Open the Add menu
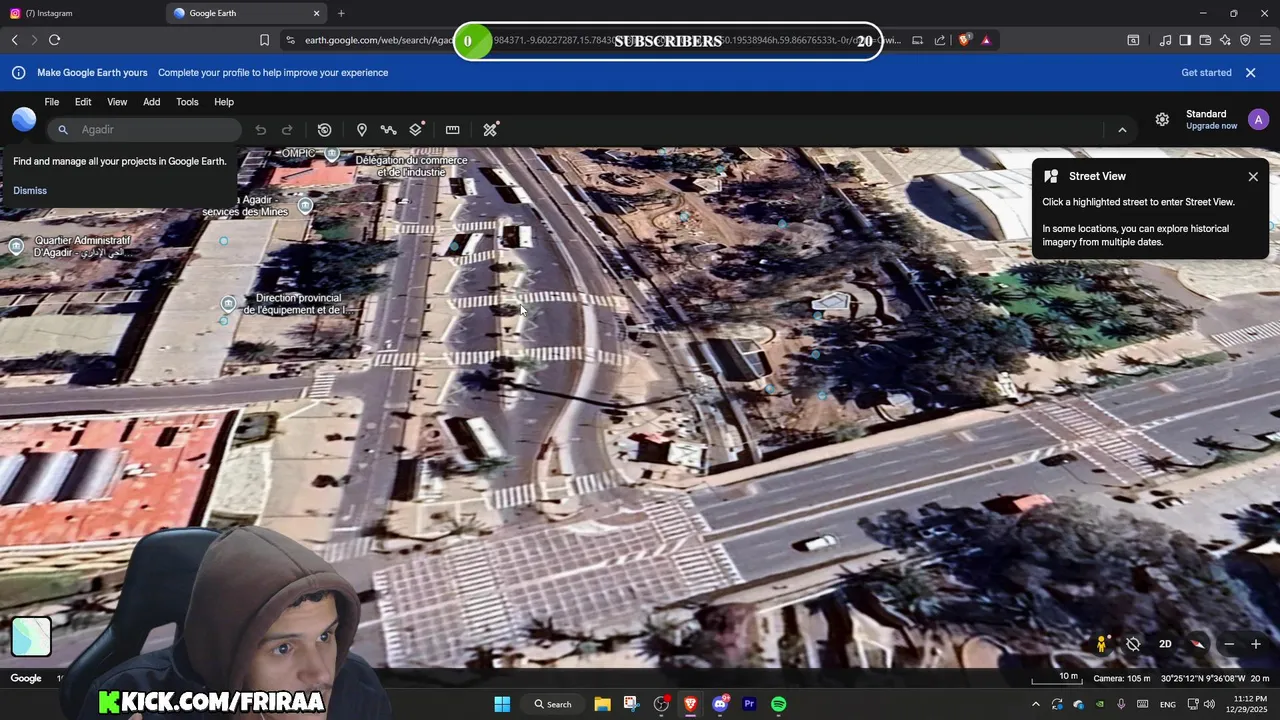Image resolution: width=1280 pixels, height=720 pixels. tap(151, 102)
